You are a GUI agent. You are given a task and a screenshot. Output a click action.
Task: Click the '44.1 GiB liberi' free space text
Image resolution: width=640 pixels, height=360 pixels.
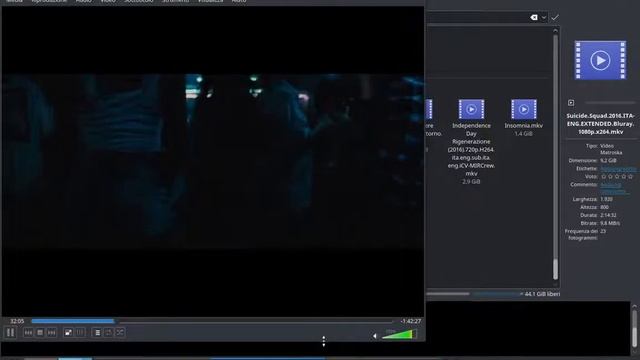pyautogui.click(x=542, y=294)
